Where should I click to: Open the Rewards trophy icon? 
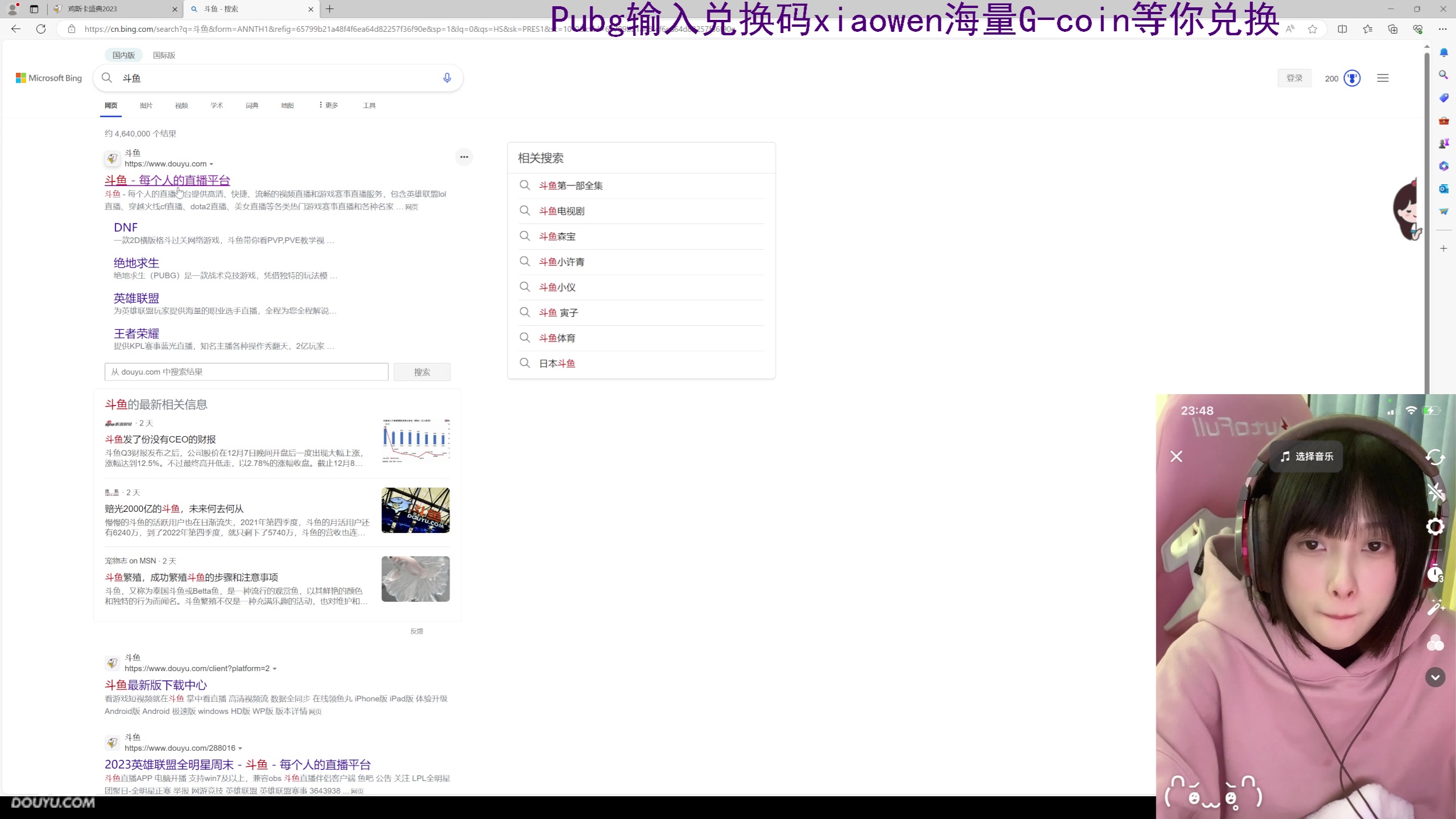point(1352,78)
